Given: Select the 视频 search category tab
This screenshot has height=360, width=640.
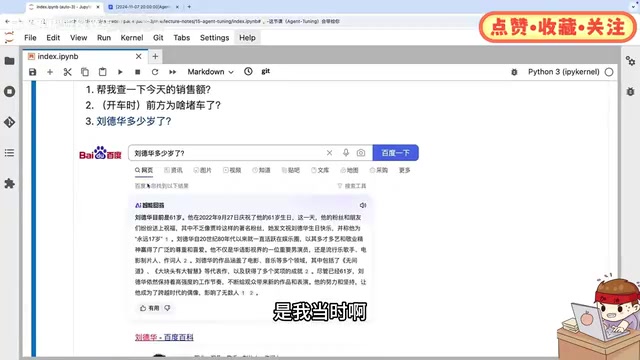Looking at the screenshot, I should tap(232, 170).
